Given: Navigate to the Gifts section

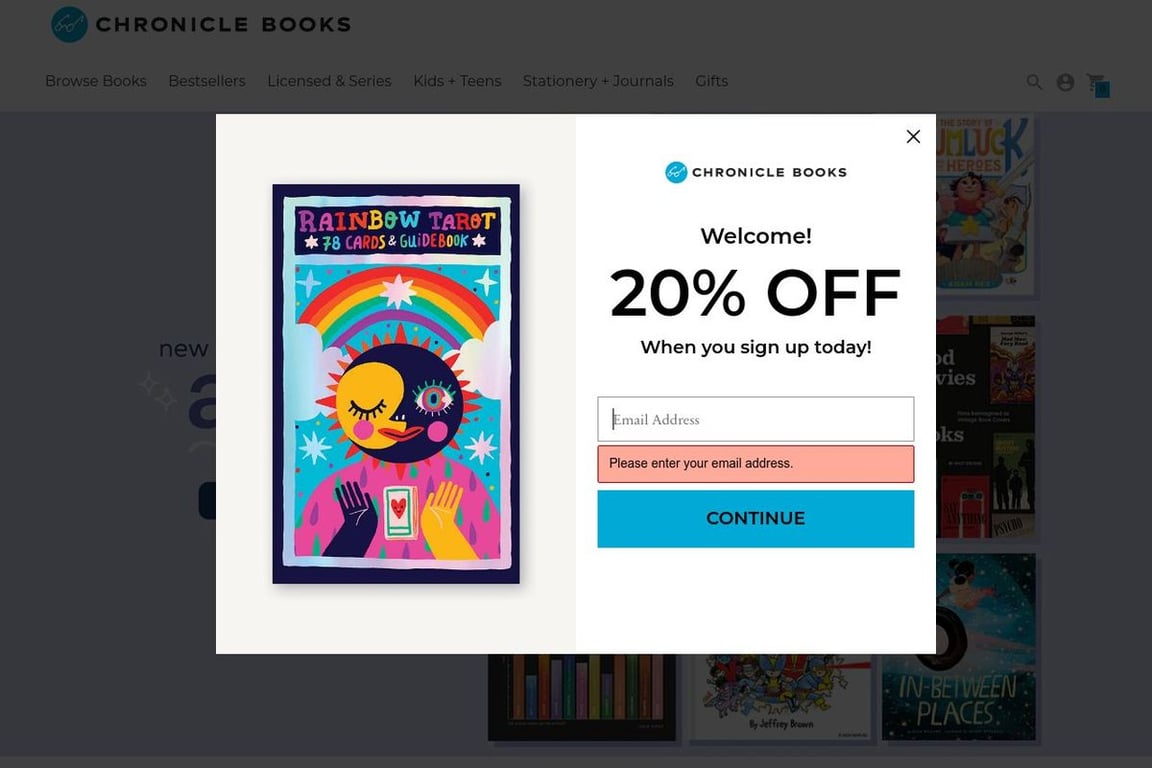Looking at the screenshot, I should [712, 81].
